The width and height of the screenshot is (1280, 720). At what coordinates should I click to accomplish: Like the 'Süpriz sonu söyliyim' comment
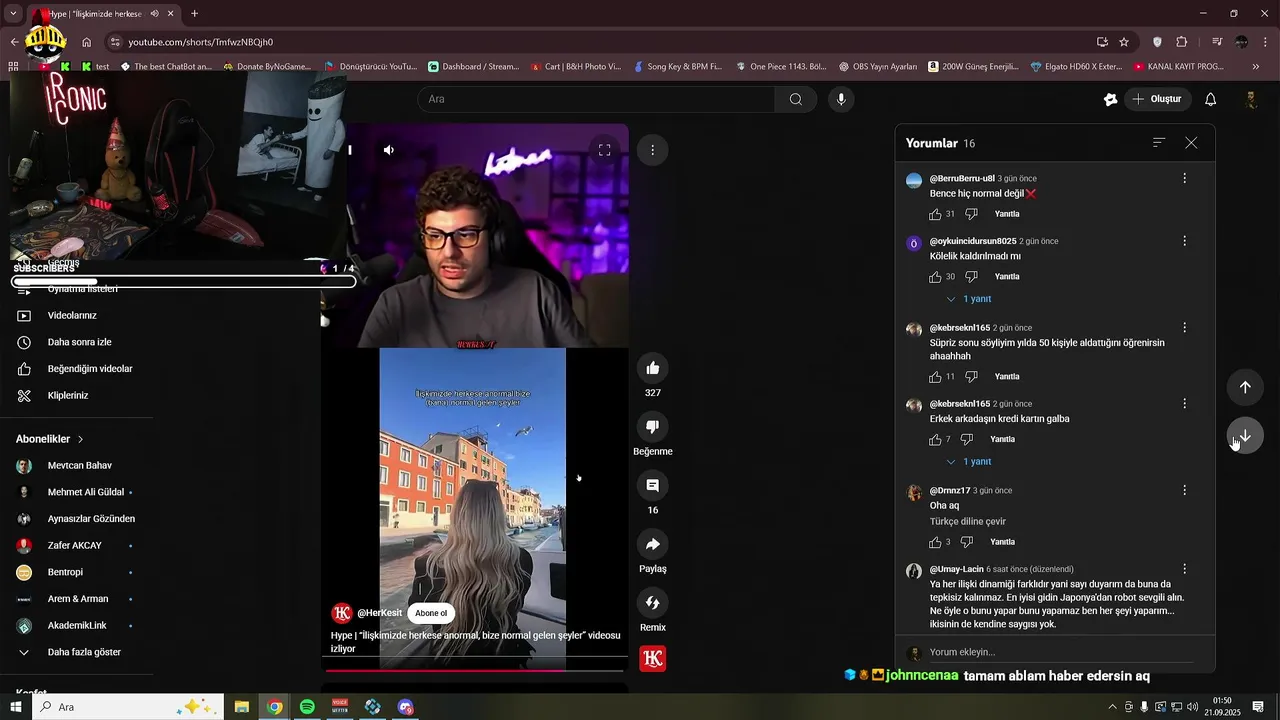[x=935, y=377]
